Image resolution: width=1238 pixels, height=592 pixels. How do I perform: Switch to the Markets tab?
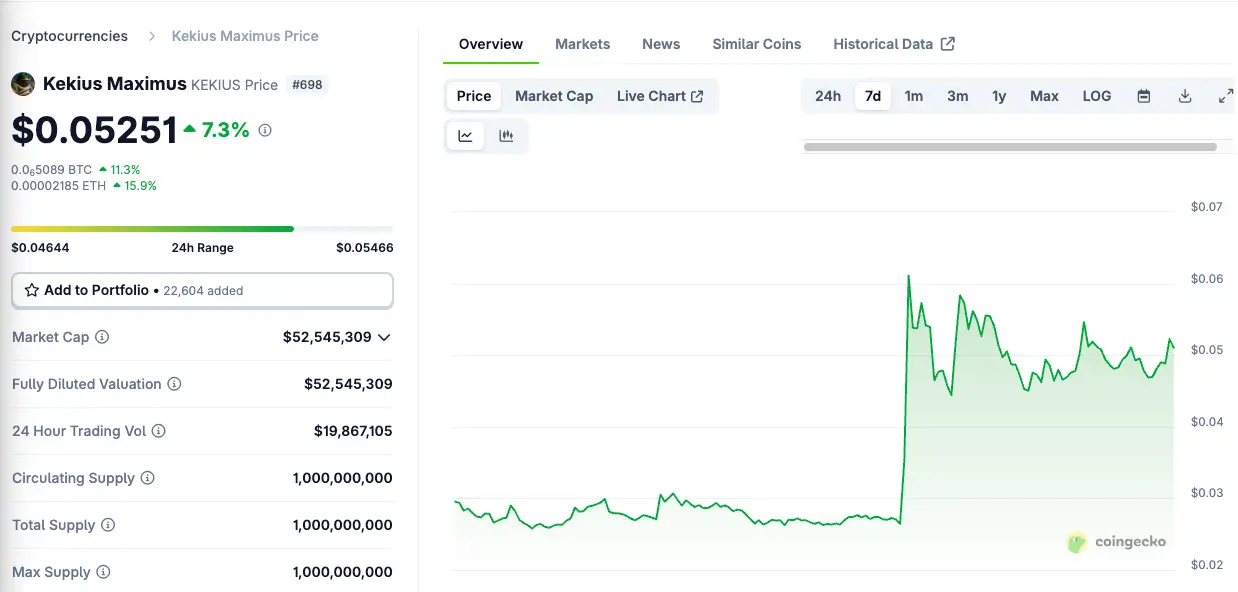[583, 44]
